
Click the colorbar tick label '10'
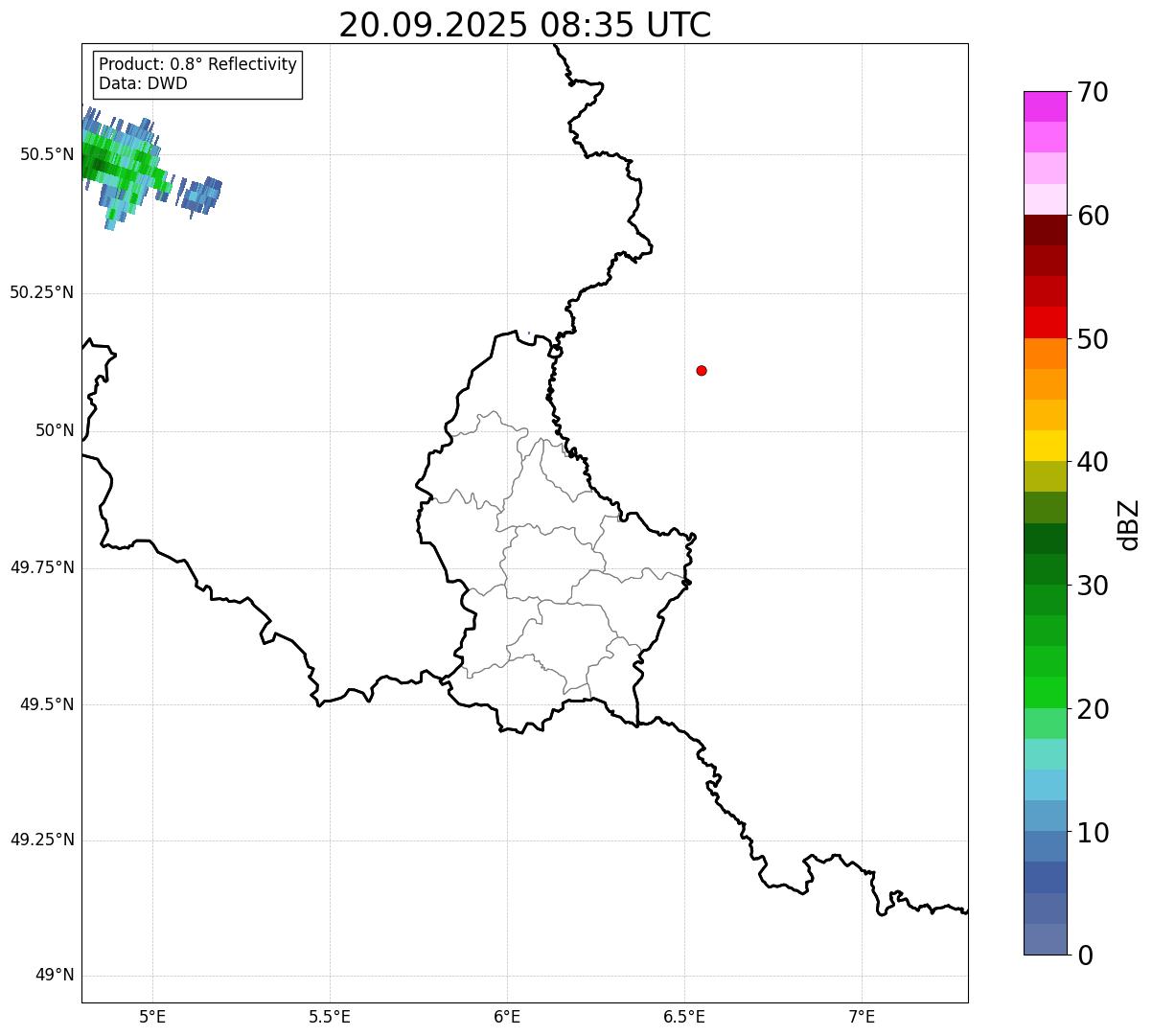point(1093,832)
